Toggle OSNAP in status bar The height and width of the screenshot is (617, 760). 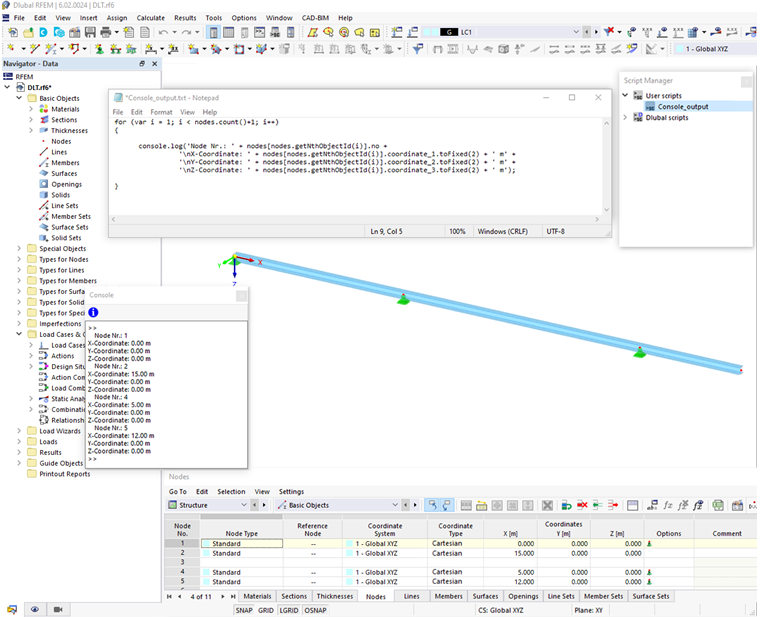click(x=315, y=610)
